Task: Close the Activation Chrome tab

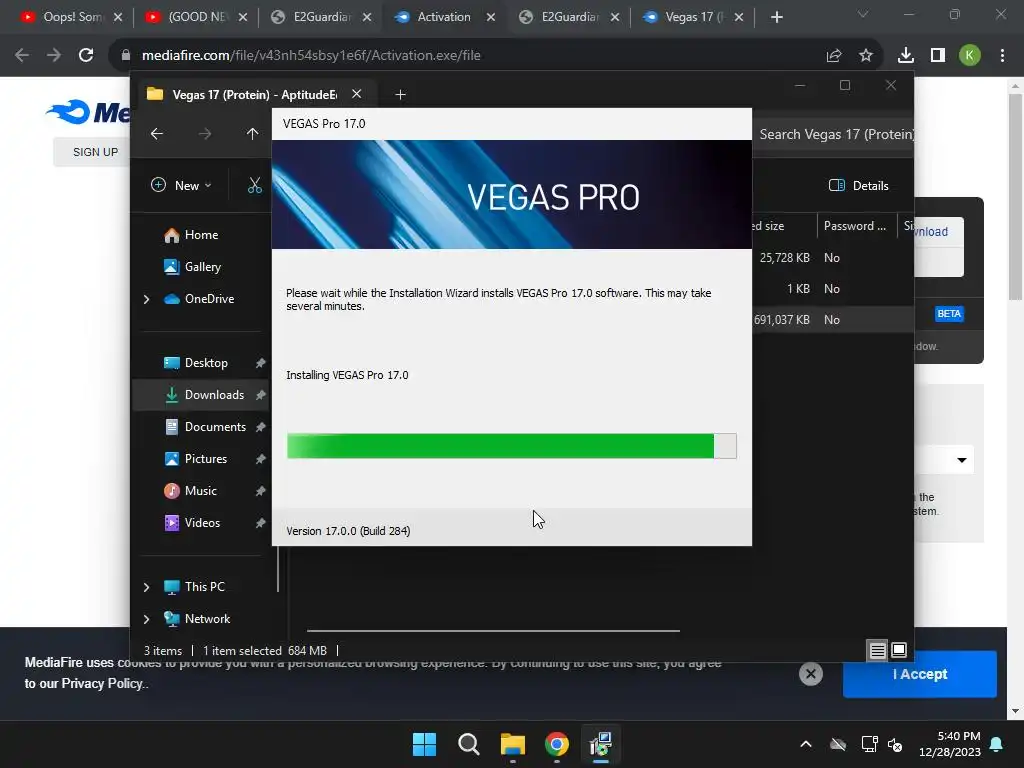Action: point(490,18)
